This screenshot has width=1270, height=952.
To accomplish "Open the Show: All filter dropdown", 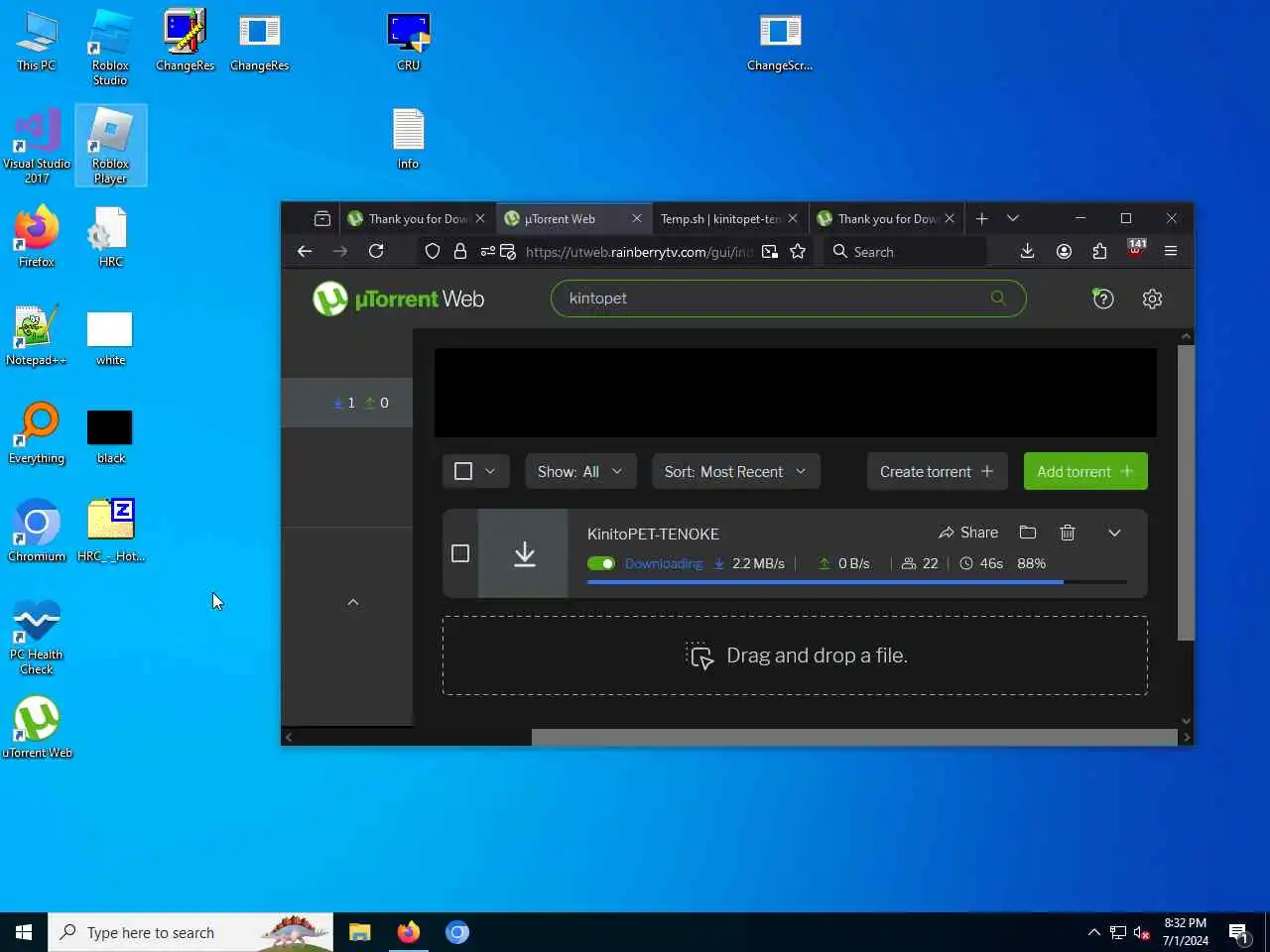I will (x=579, y=471).
